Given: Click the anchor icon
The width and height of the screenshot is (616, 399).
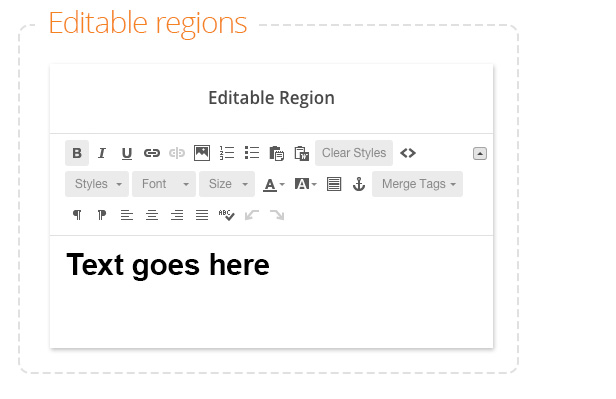Looking at the screenshot, I should tap(359, 184).
